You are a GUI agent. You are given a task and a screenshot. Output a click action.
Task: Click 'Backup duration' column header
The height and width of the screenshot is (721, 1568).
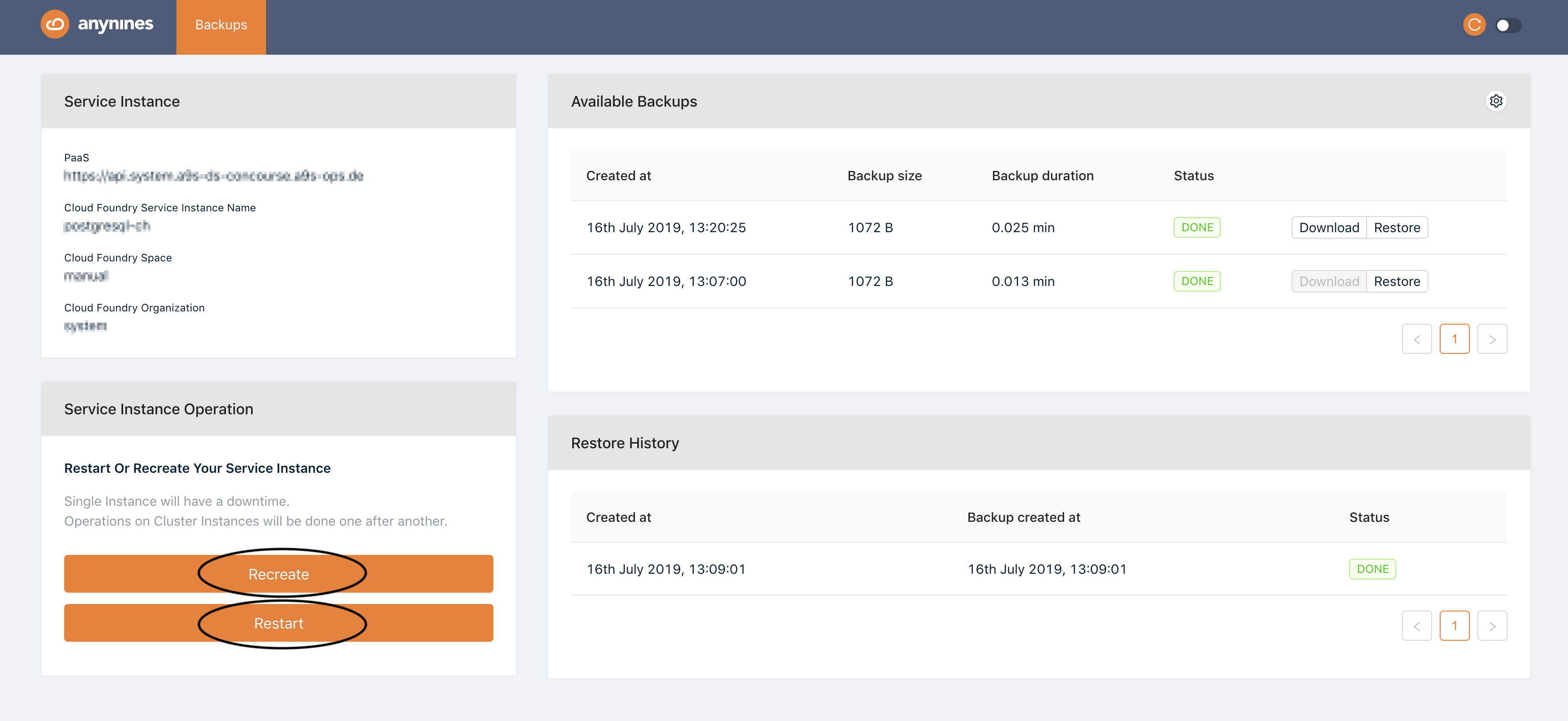(1043, 176)
